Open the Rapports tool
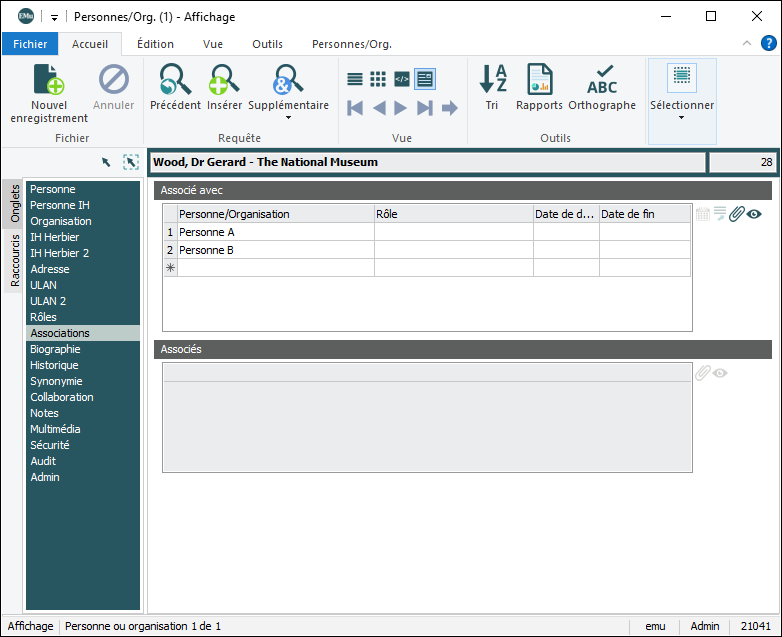This screenshot has height=637, width=782. point(539,80)
